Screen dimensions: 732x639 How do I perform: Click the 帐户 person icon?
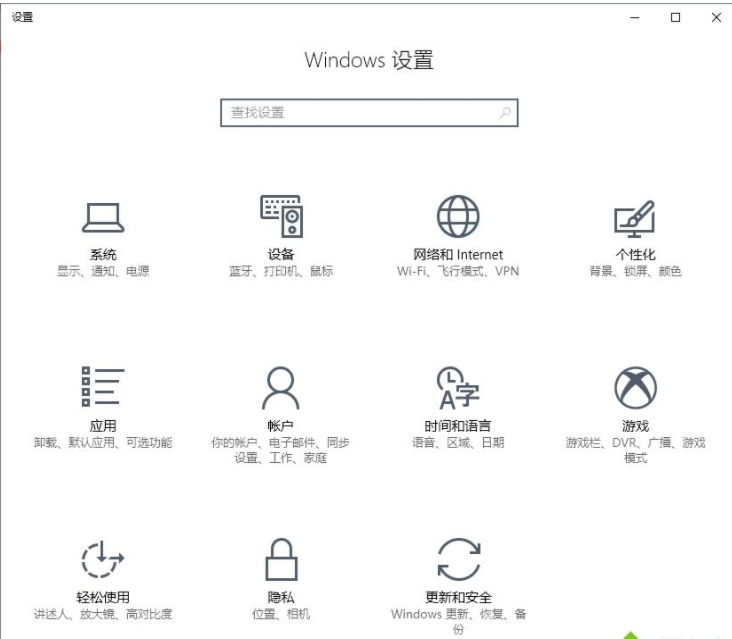tap(280, 387)
